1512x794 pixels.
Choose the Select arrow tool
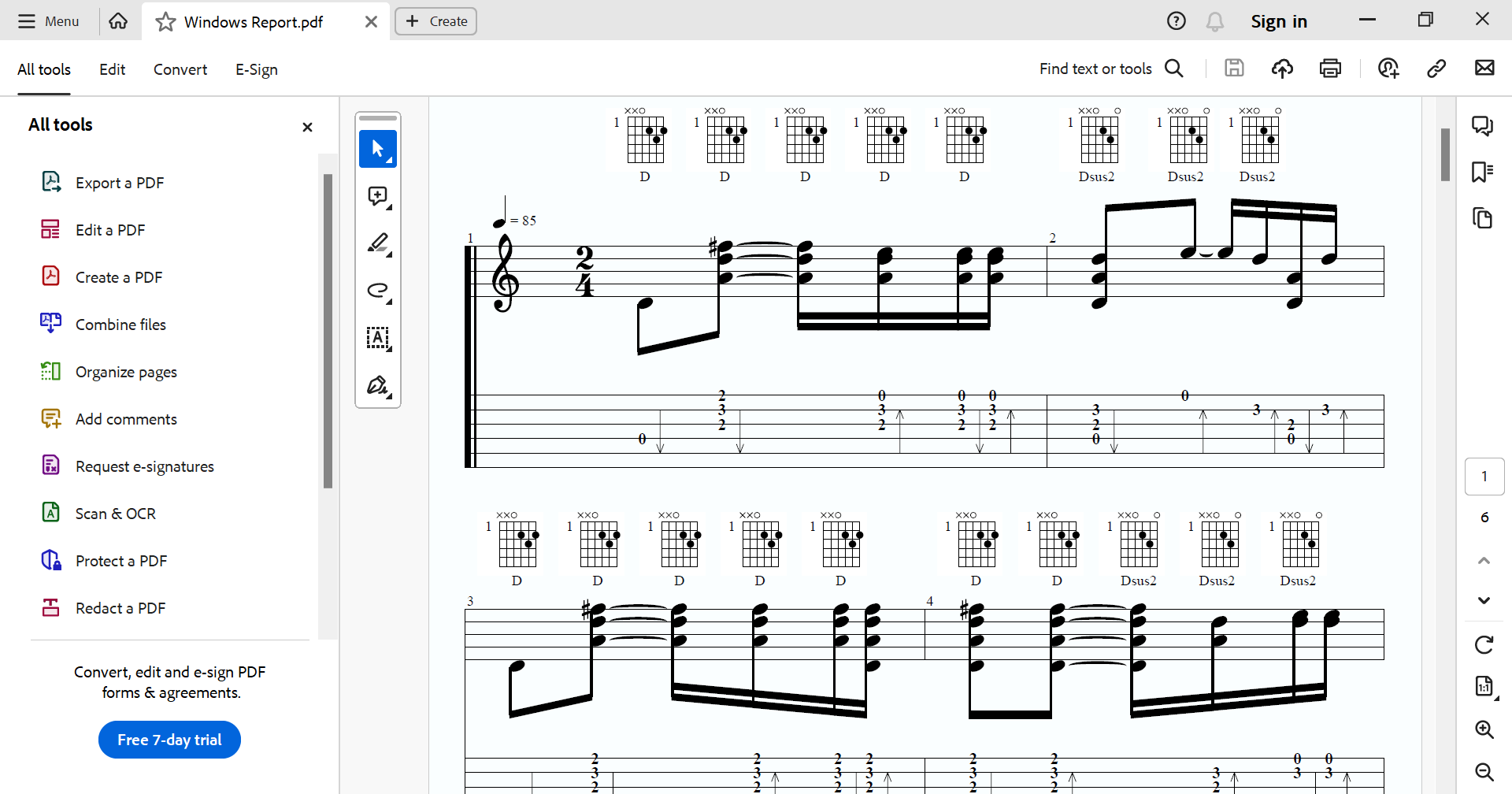pos(378,149)
